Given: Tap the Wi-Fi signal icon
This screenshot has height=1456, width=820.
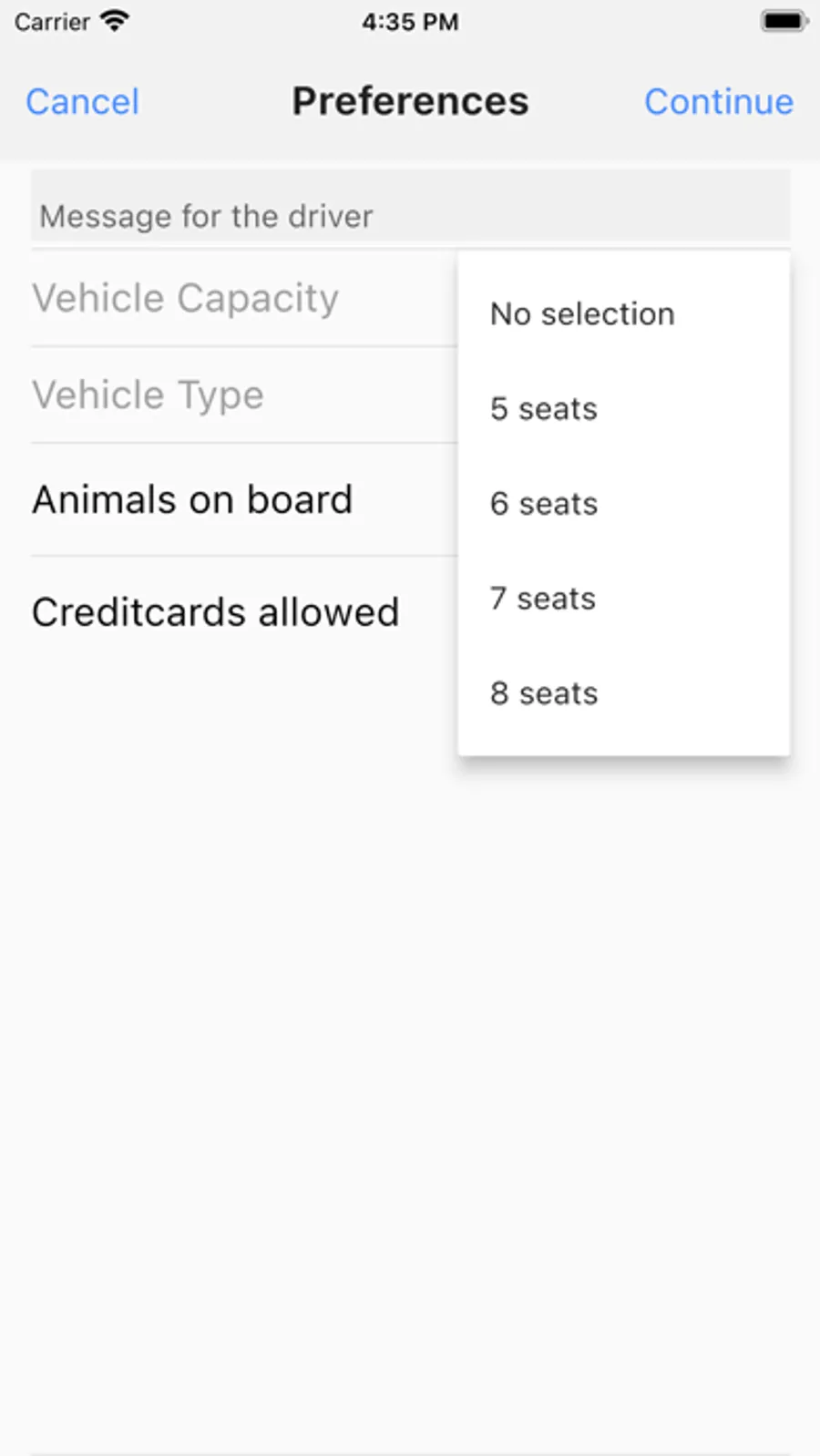Looking at the screenshot, I should pos(115,21).
